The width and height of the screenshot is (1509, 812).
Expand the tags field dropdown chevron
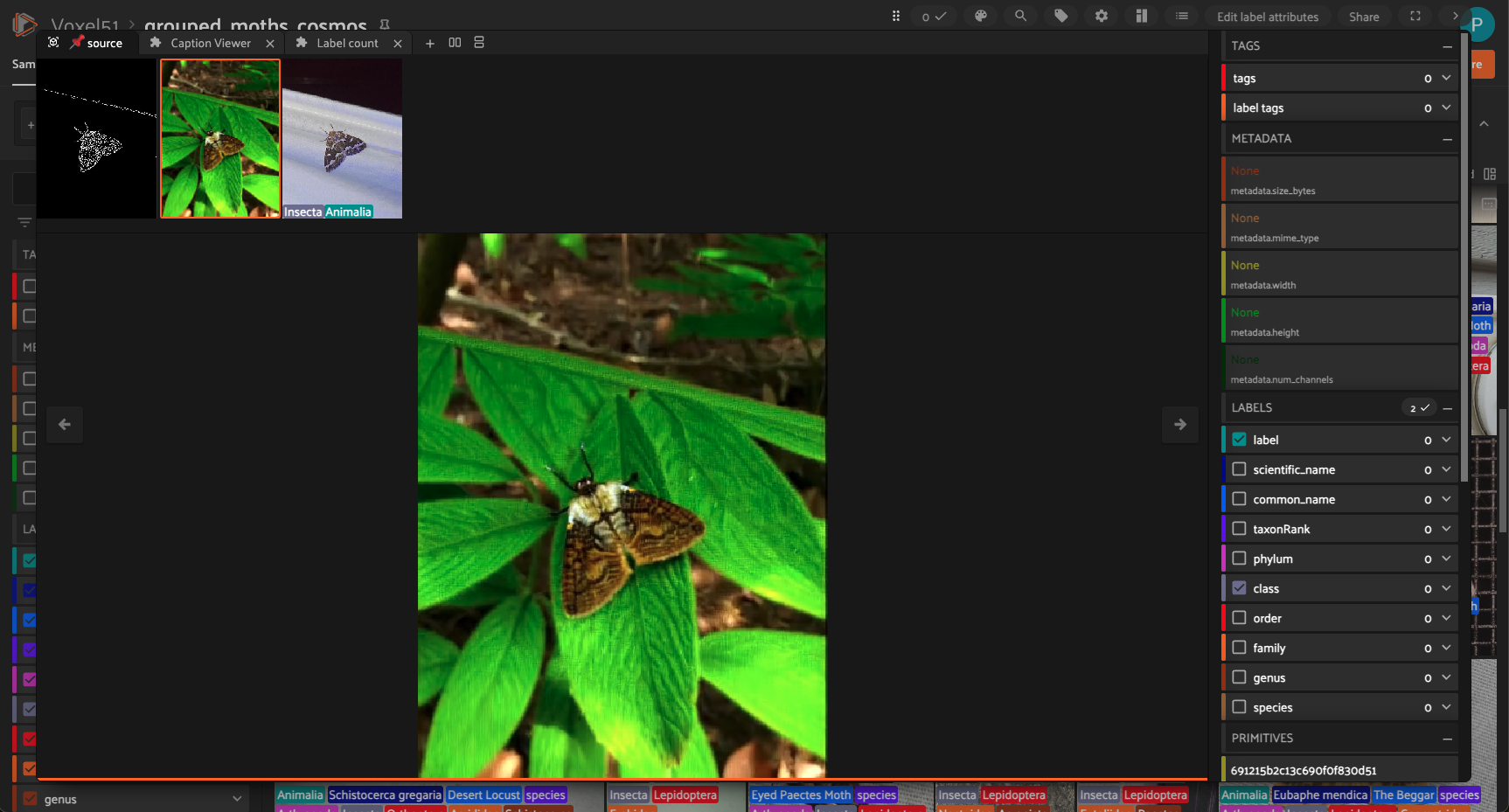coord(1448,78)
